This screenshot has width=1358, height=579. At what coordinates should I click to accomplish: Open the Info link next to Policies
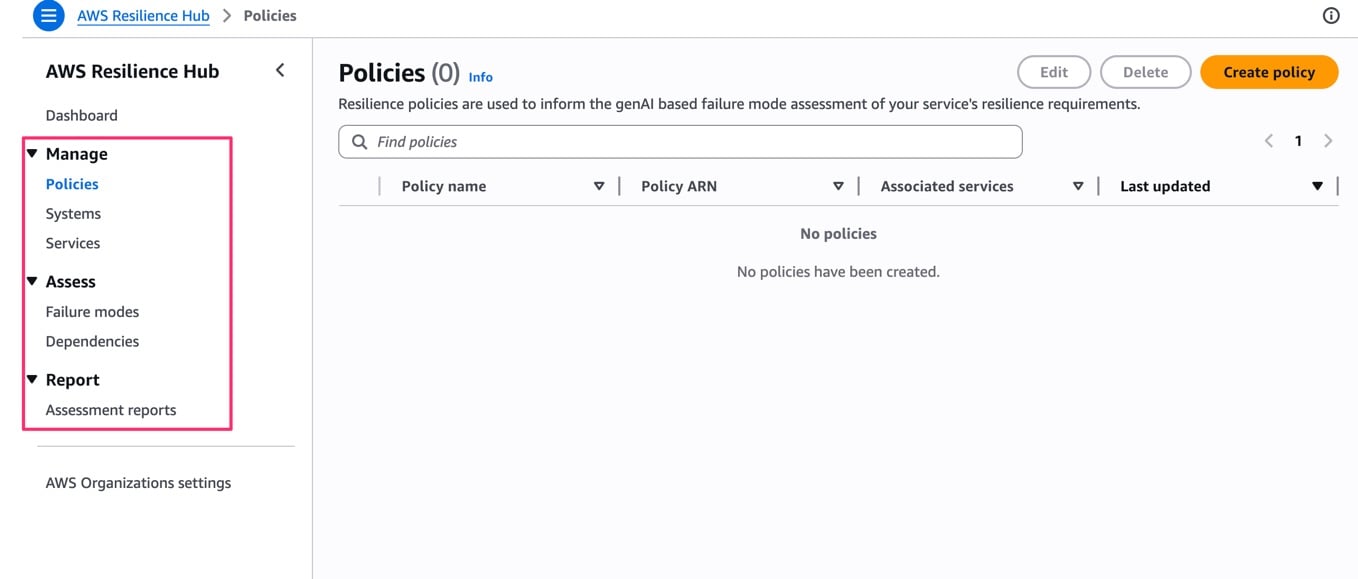[481, 77]
